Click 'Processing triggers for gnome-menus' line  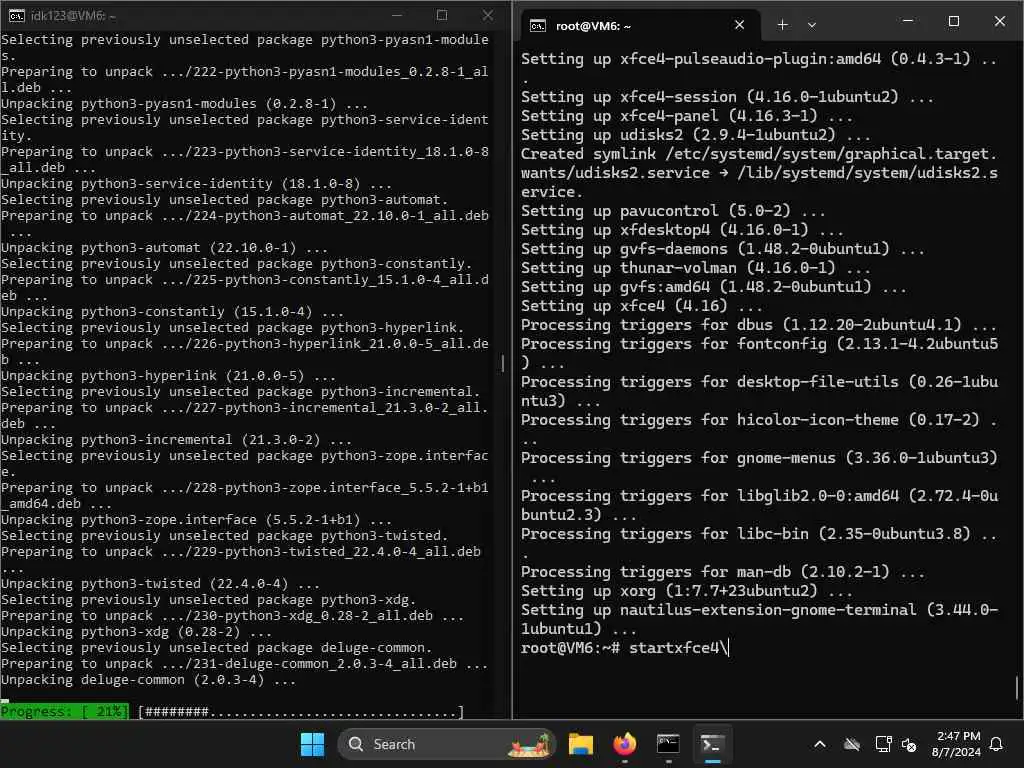[759, 467]
